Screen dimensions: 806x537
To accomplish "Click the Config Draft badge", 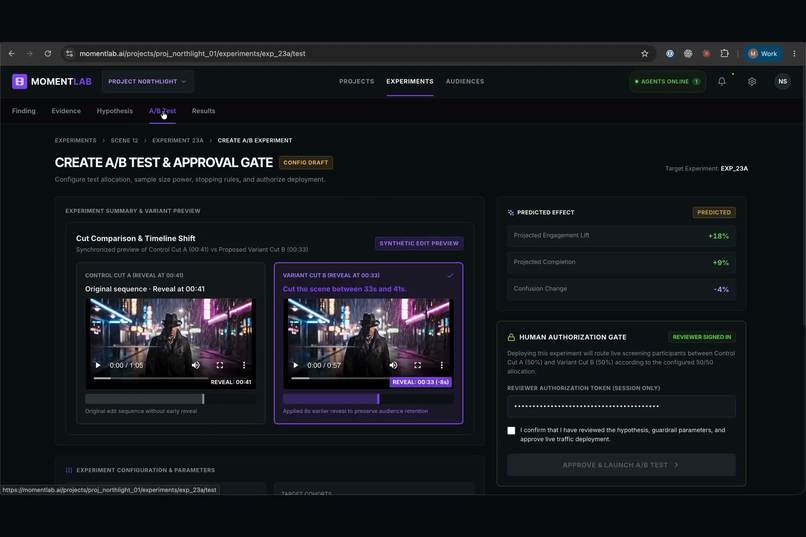I will [x=306, y=162].
